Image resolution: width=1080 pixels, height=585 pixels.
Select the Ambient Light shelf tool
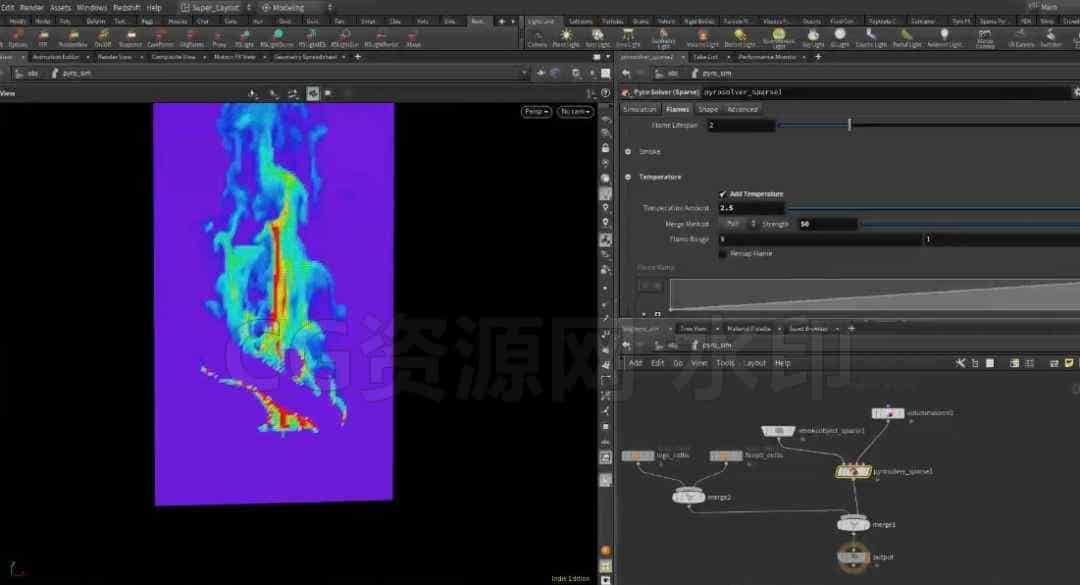(x=944, y=38)
